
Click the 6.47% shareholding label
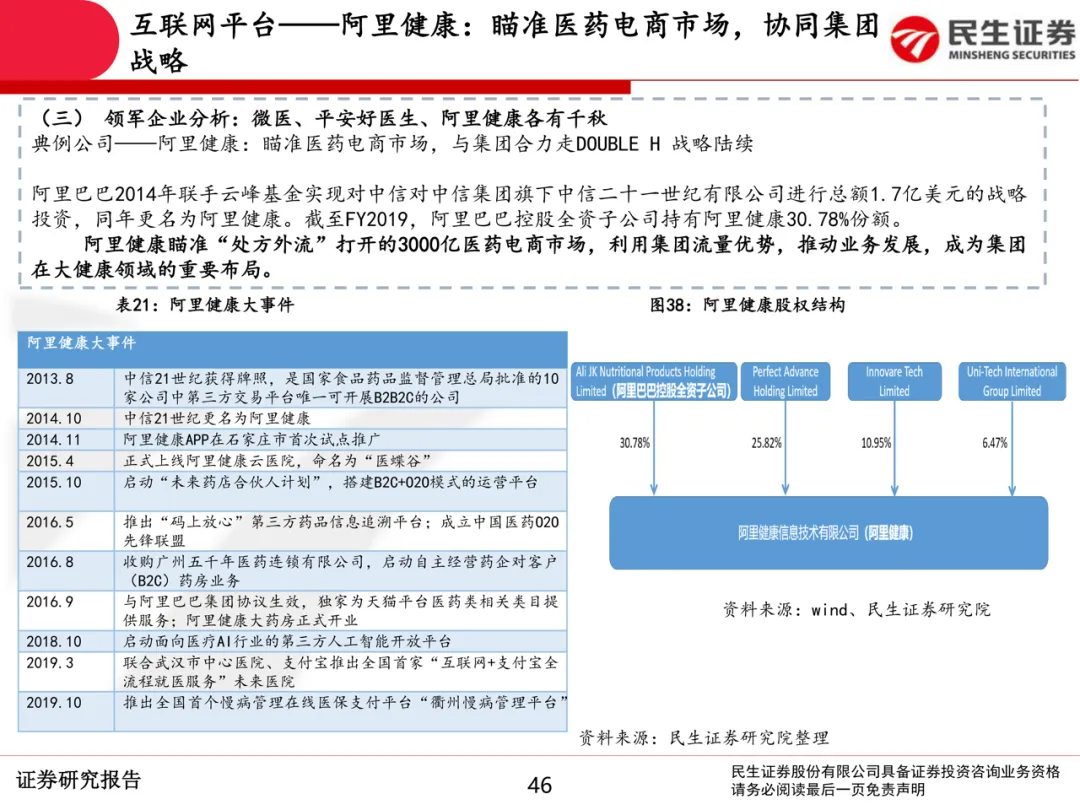pyautogui.click(x=995, y=443)
